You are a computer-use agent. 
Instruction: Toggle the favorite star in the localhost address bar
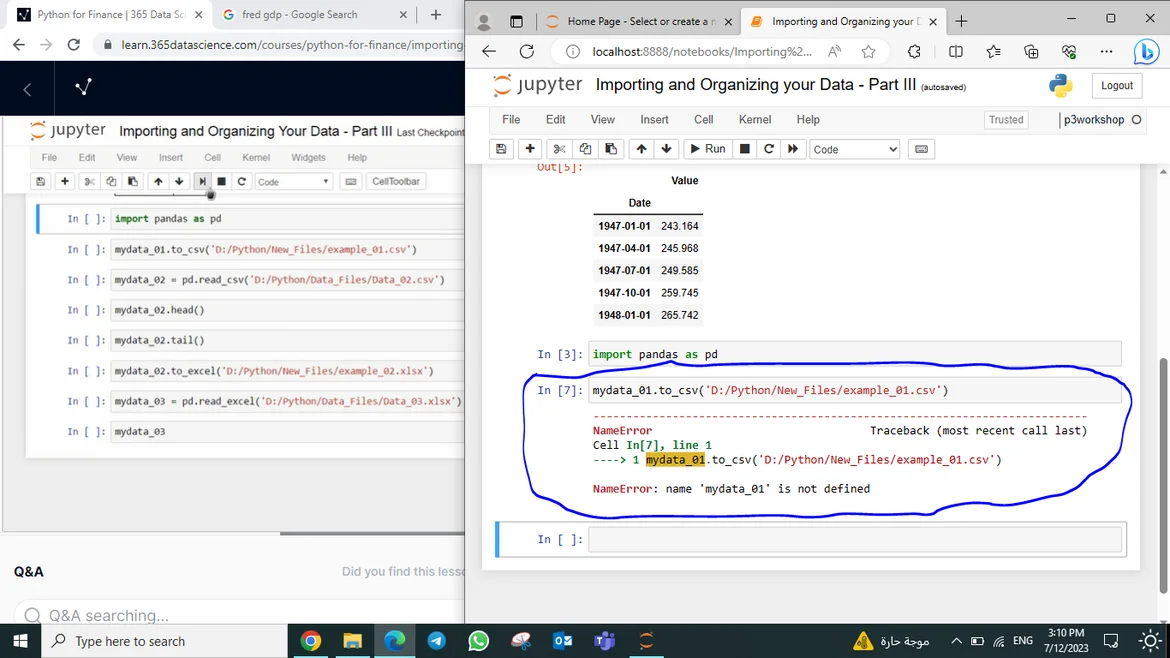pos(868,52)
